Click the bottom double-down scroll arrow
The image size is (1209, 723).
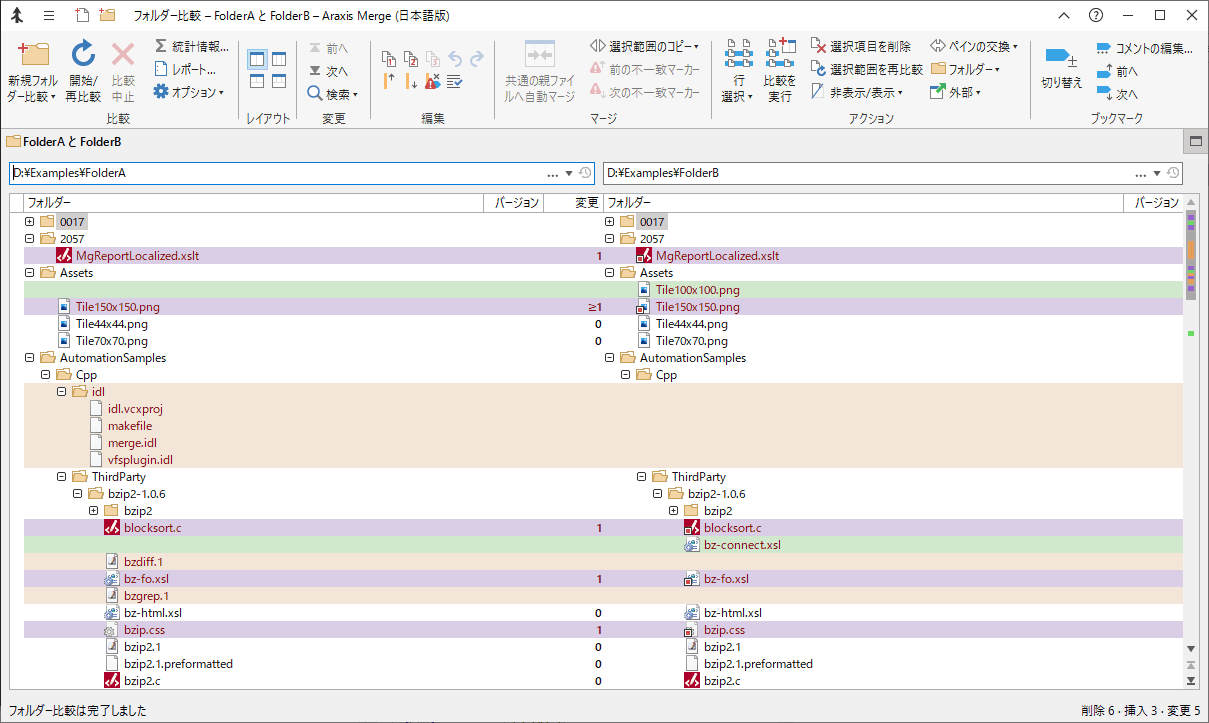click(1191, 681)
